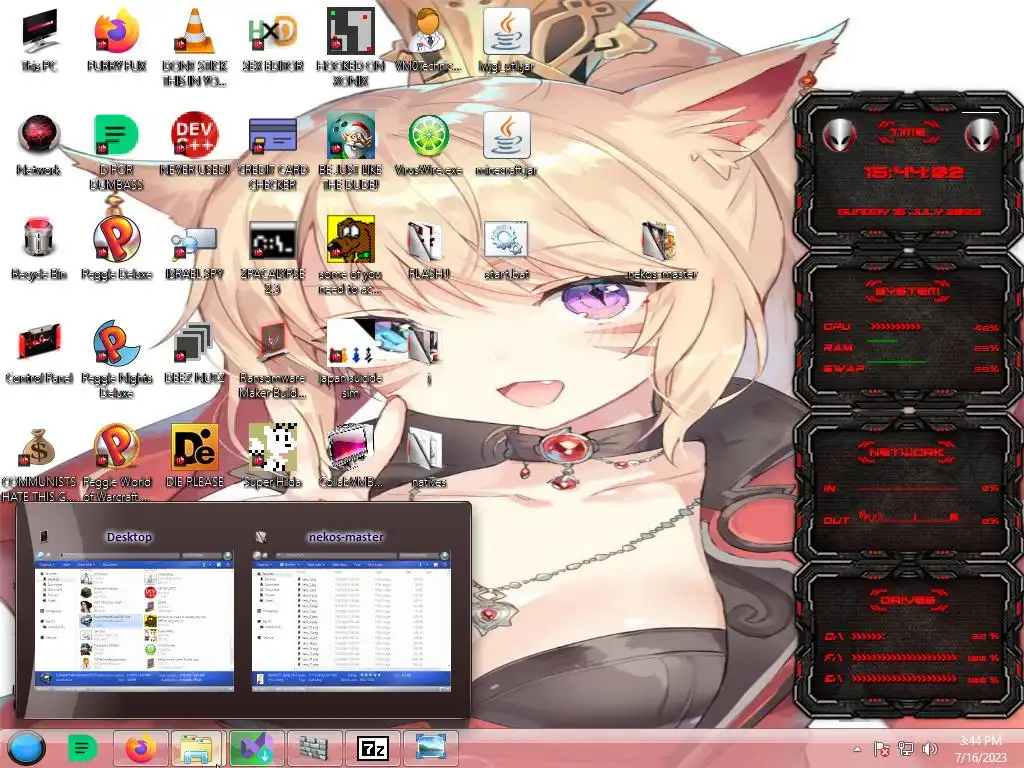
Task: Open the taskbar clock showing 3:44 PM
Action: (980, 749)
